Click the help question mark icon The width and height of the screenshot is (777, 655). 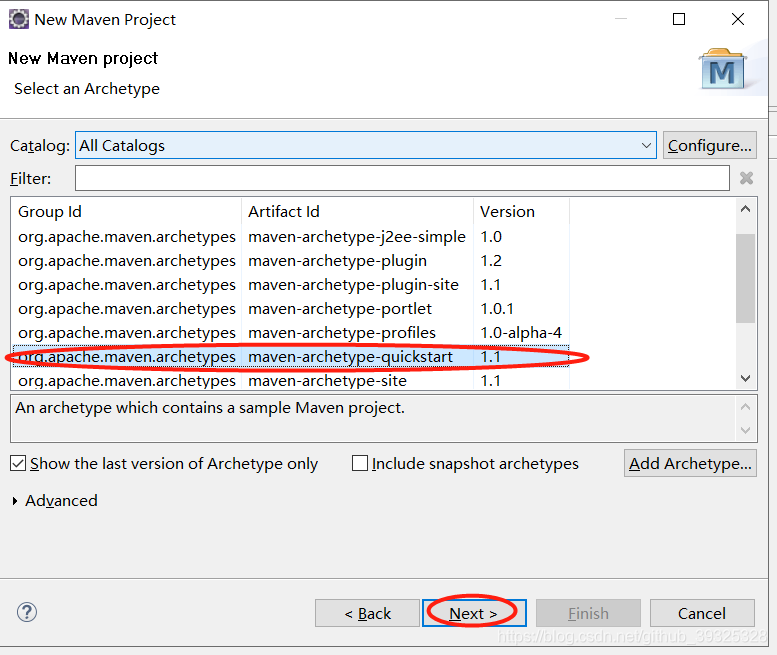(27, 612)
